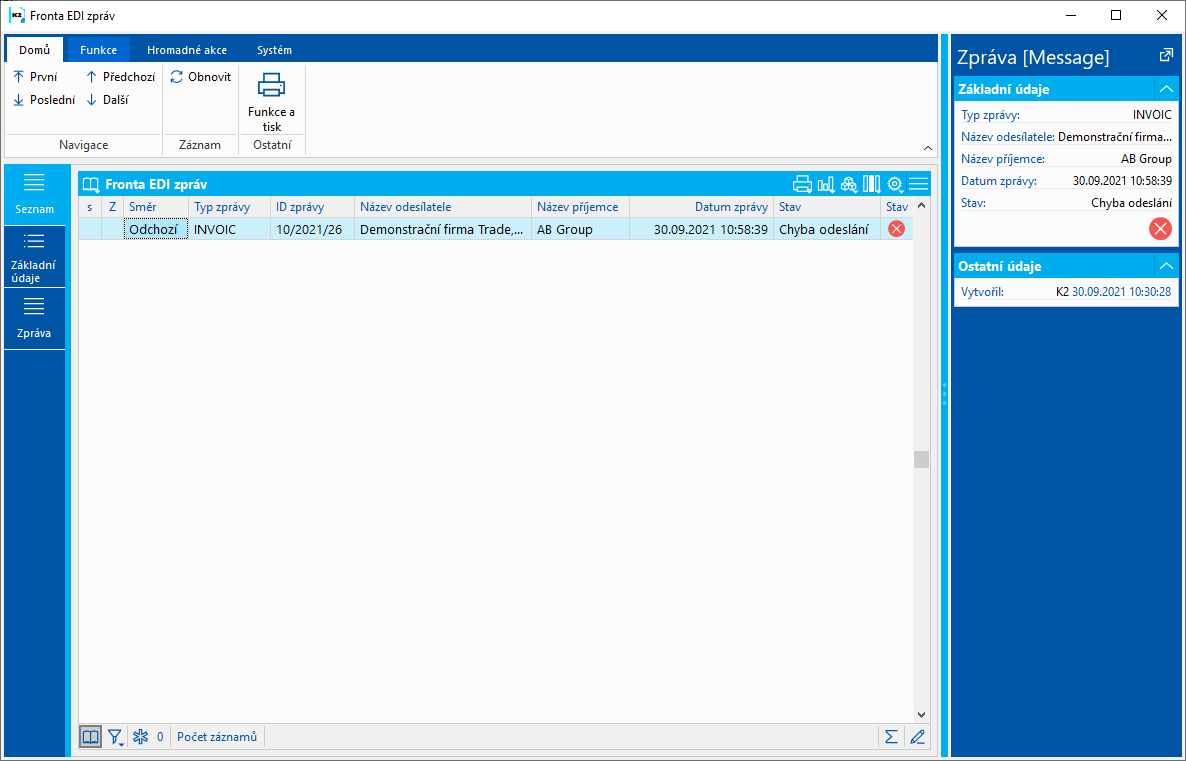The width and height of the screenshot is (1186, 761).
Task: Go to last record with Poslední
Action: [x=45, y=100]
